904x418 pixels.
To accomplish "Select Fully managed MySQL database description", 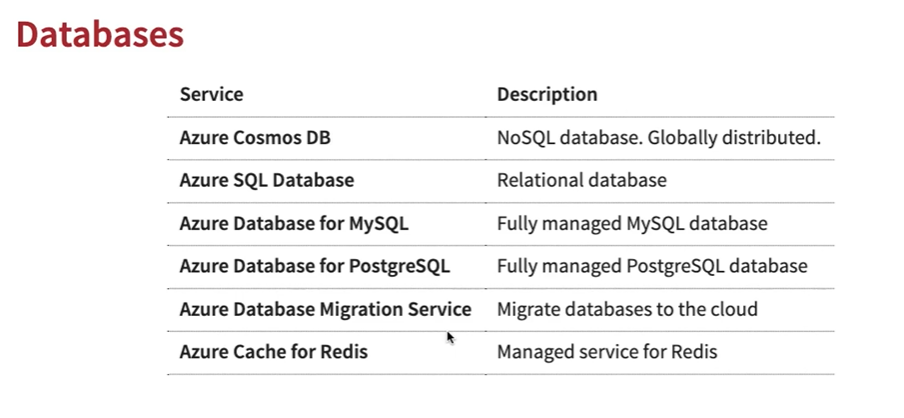I will pos(632,223).
